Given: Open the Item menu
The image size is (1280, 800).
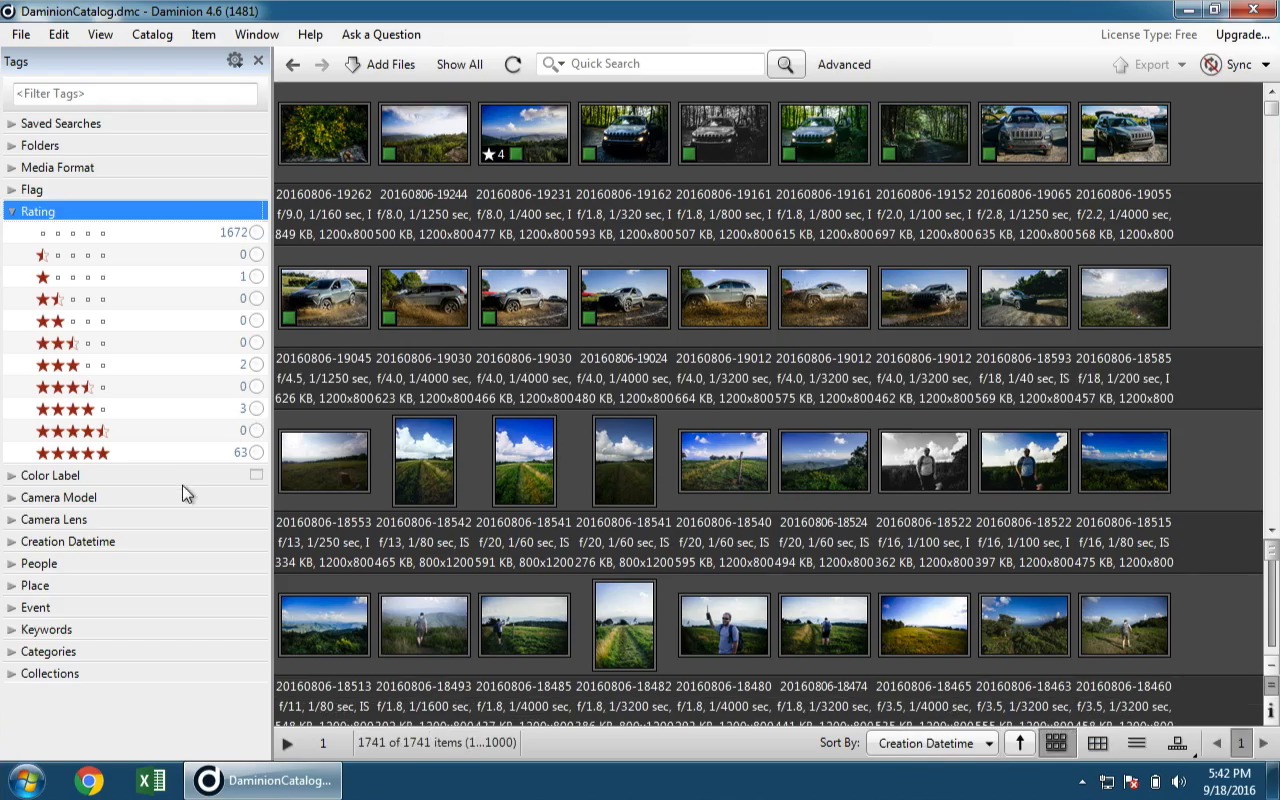Looking at the screenshot, I should coord(203,34).
